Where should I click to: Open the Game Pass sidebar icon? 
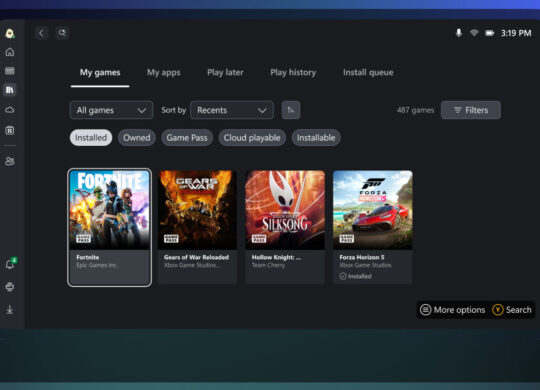[10, 71]
